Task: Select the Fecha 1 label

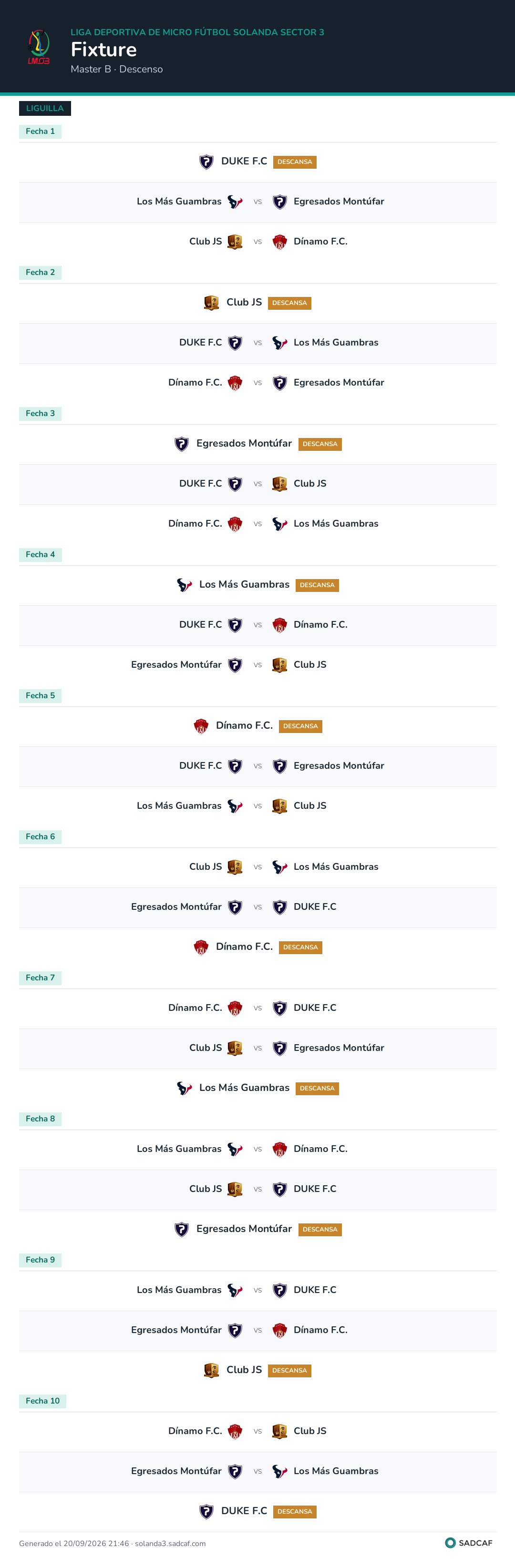Action: [40, 132]
